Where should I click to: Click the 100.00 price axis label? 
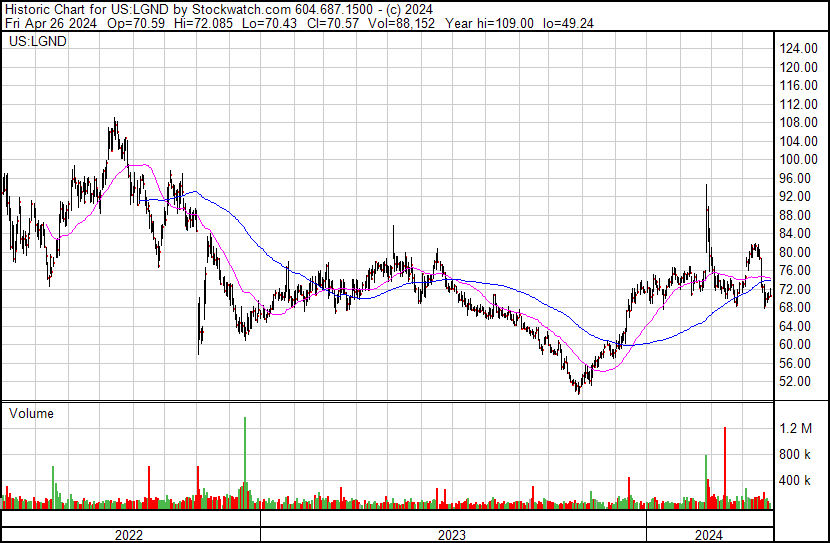click(801, 160)
